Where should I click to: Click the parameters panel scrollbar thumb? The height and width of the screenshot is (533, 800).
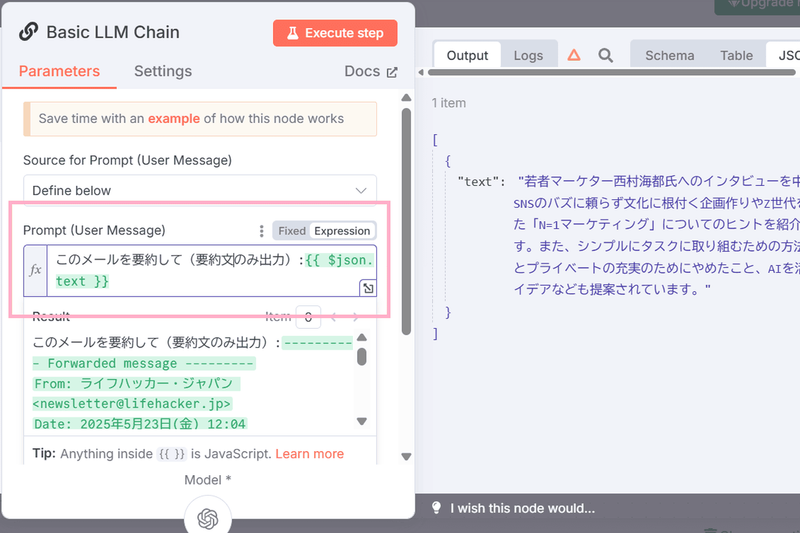(x=406, y=221)
